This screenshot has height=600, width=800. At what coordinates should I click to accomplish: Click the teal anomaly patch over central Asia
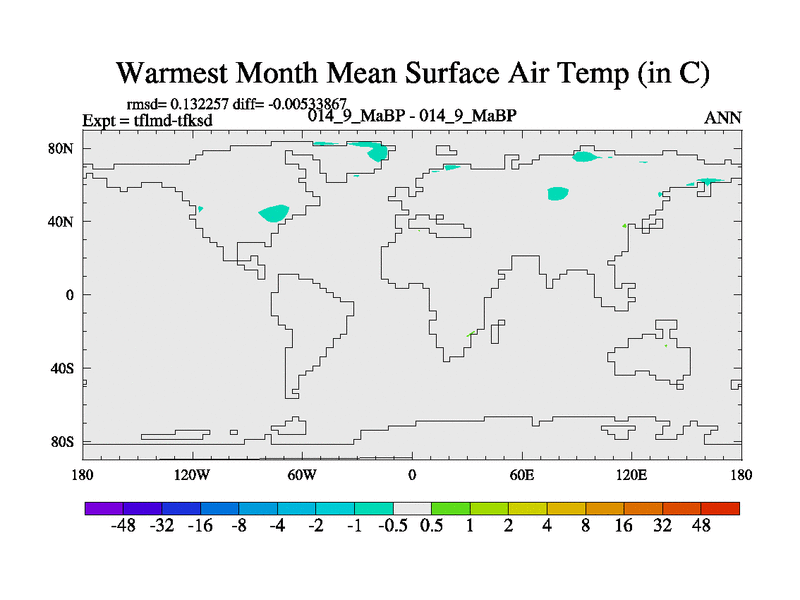558,193
